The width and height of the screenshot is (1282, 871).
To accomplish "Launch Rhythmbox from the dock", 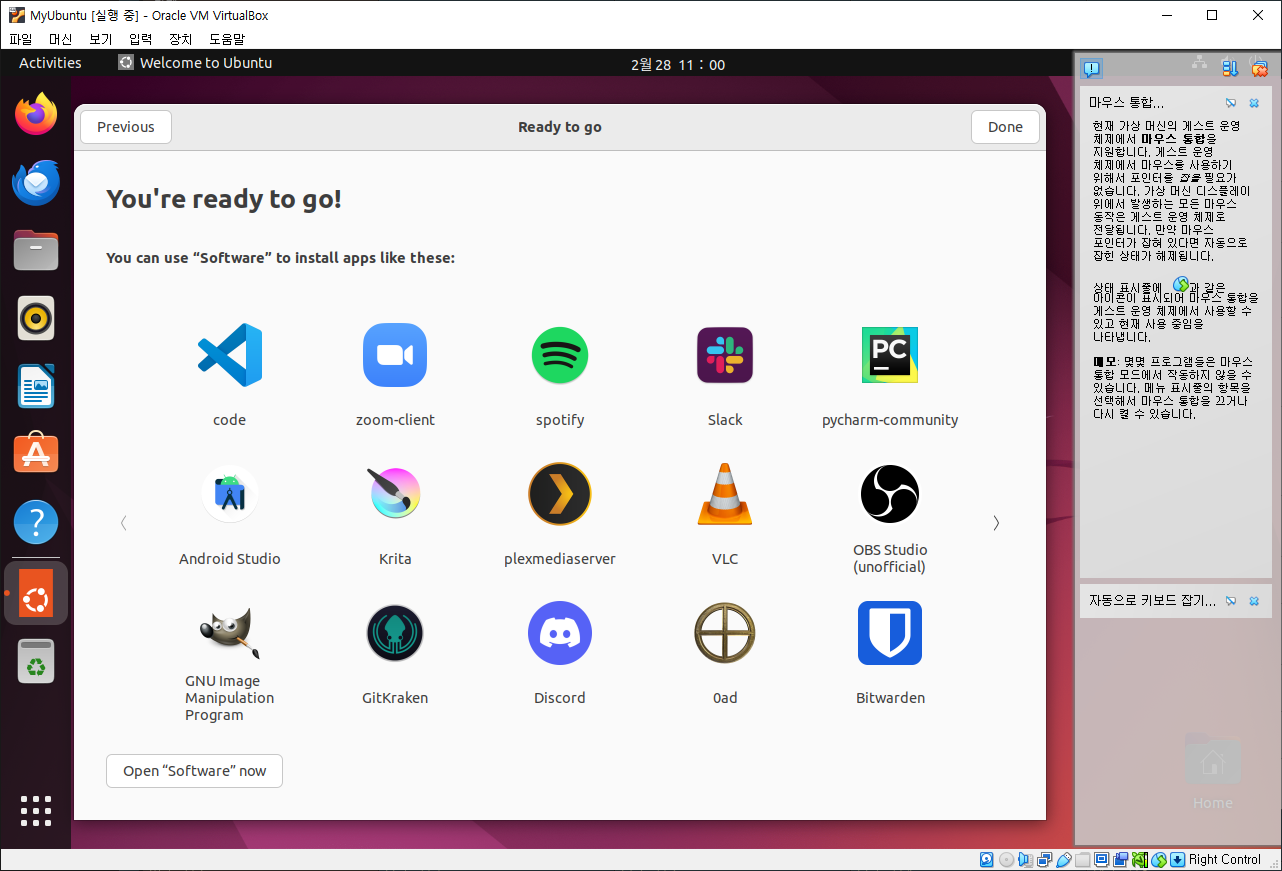I will tap(36, 318).
